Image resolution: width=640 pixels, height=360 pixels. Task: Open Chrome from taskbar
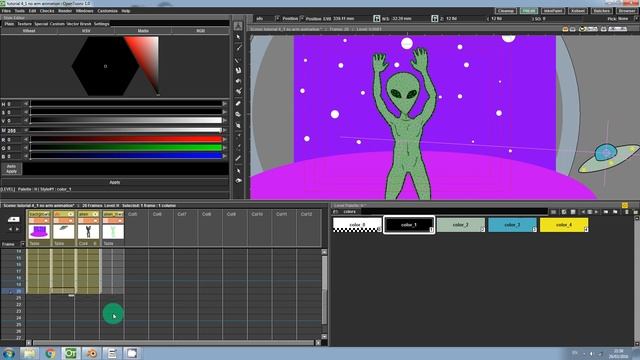50,353
